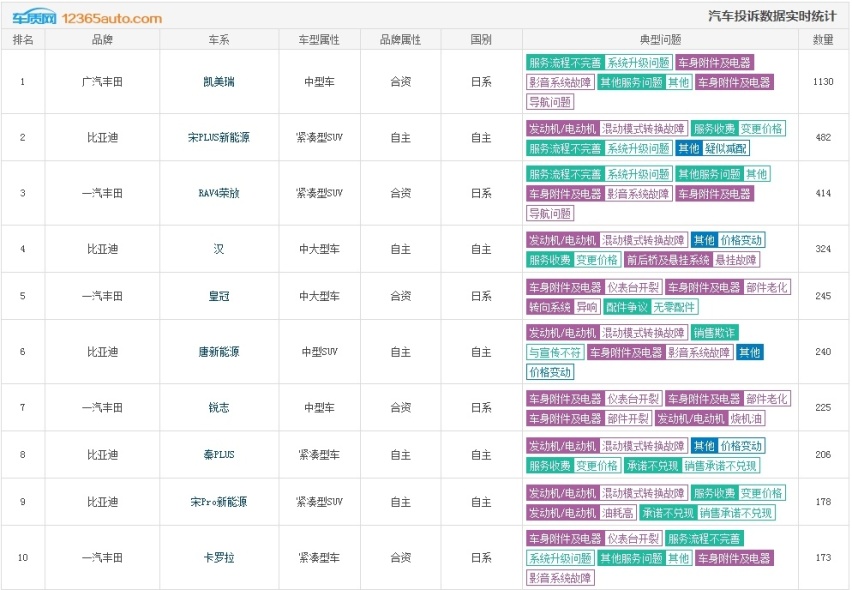This screenshot has height=590, width=852.
Task: Select the 数量 column header
Action: coord(823,40)
